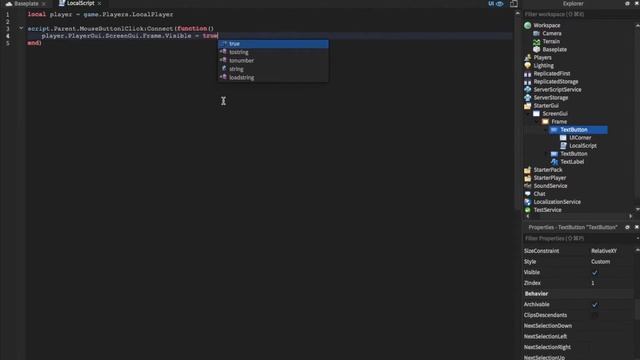This screenshot has height=360, width=640.
Task: Select the second TextButton under Frame
Action: pyautogui.click(x=573, y=154)
